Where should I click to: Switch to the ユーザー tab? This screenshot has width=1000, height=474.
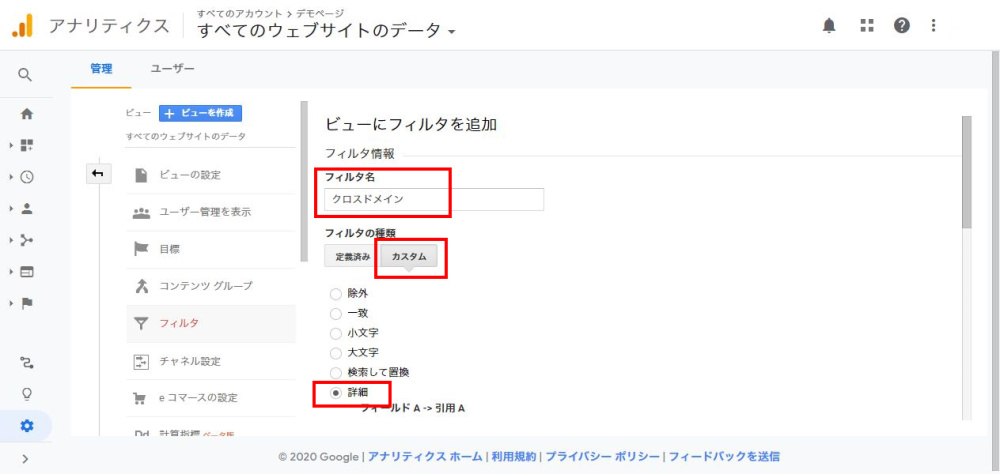[x=172, y=69]
